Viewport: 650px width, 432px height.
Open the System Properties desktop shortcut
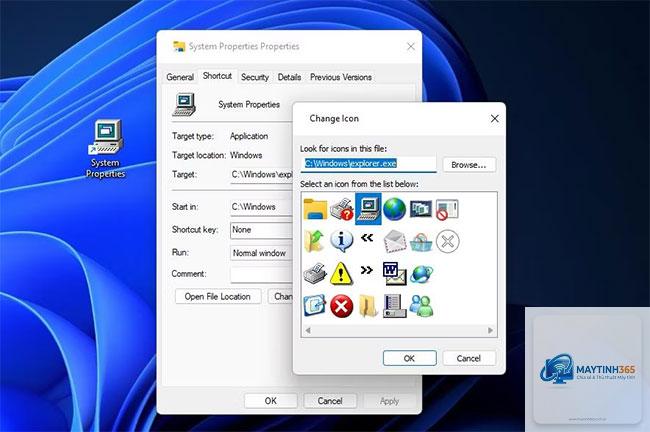coord(106,149)
